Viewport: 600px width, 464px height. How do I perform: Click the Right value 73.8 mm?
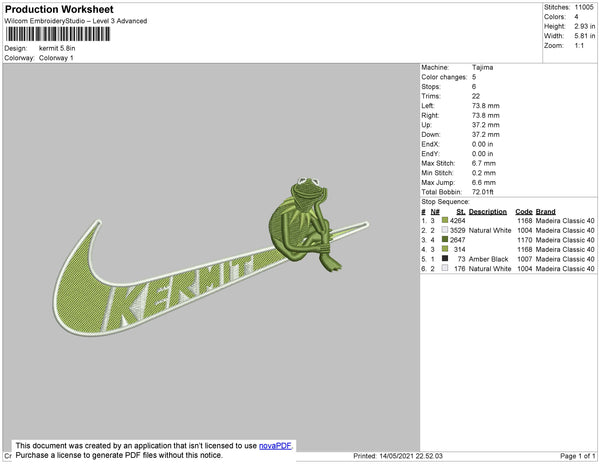(x=486, y=115)
